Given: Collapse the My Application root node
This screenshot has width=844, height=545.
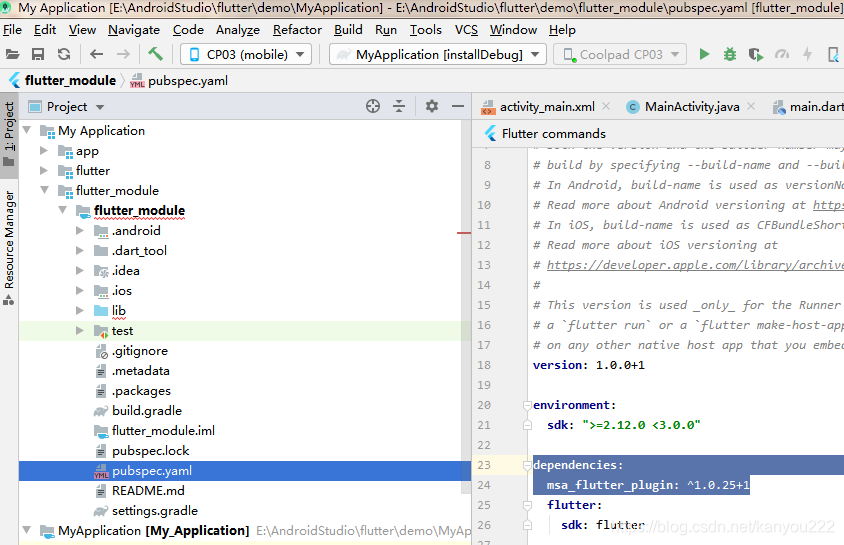Looking at the screenshot, I should pos(27,131).
